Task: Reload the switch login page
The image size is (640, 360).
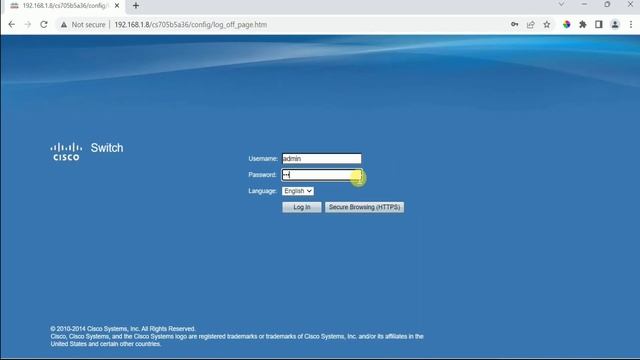Action: 44,24
